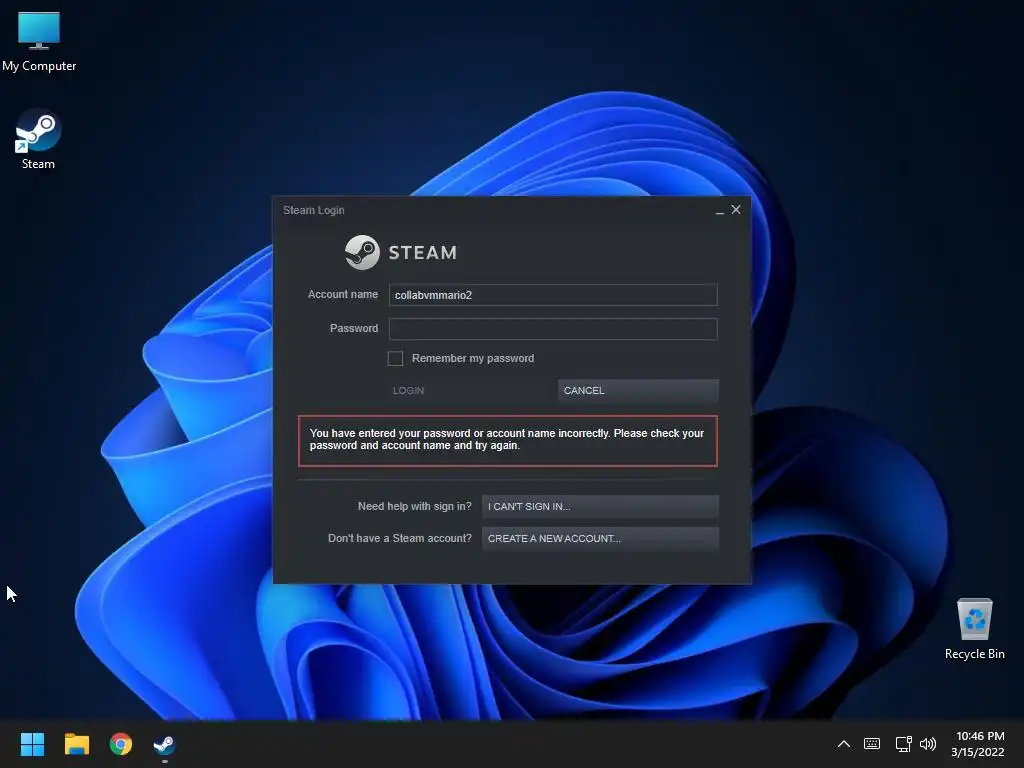The width and height of the screenshot is (1024, 768).
Task: Open the network status tray icon
Action: (x=903, y=744)
